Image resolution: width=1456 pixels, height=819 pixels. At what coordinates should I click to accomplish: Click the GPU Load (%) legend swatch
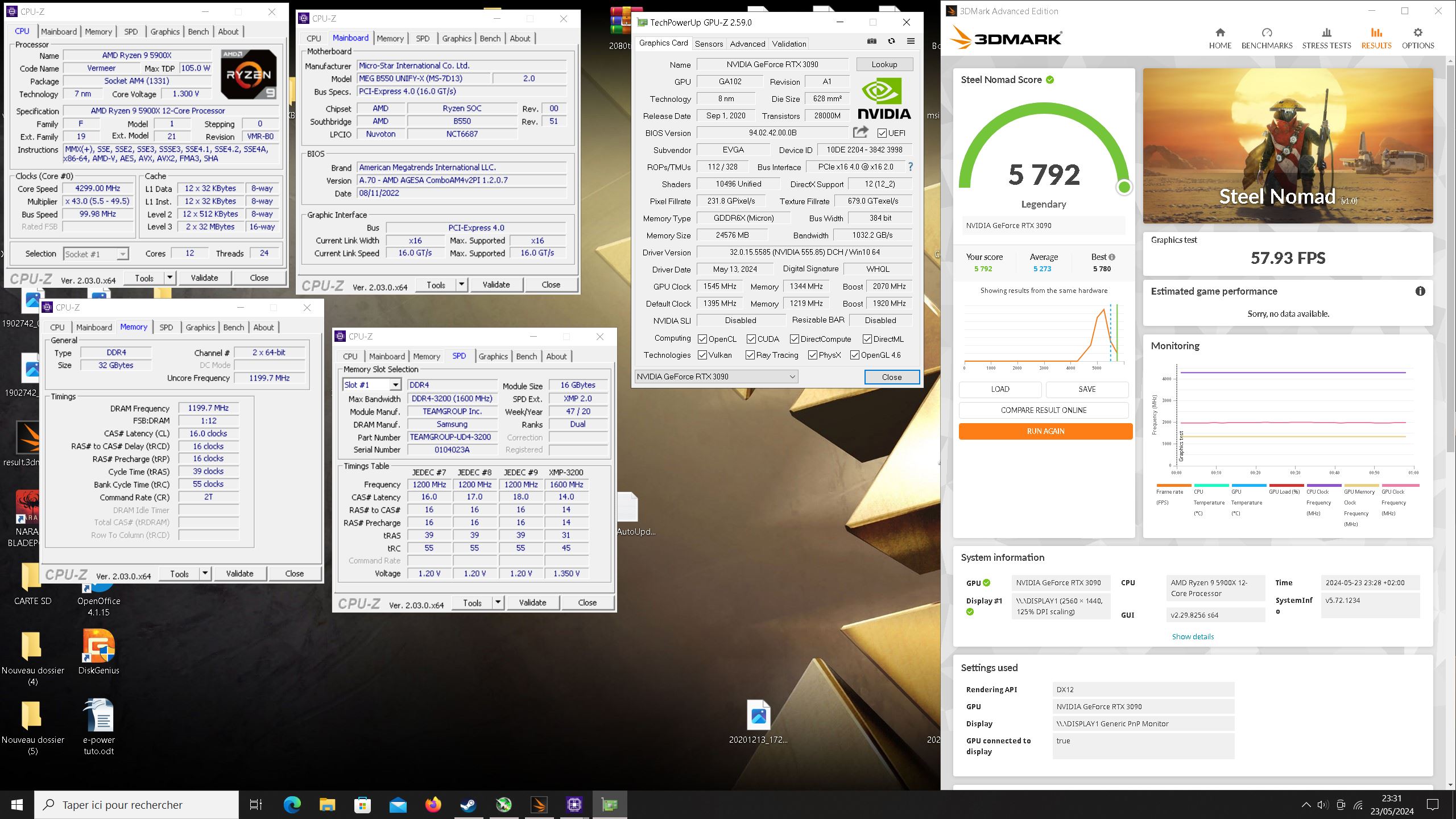pyautogui.click(x=1286, y=485)
